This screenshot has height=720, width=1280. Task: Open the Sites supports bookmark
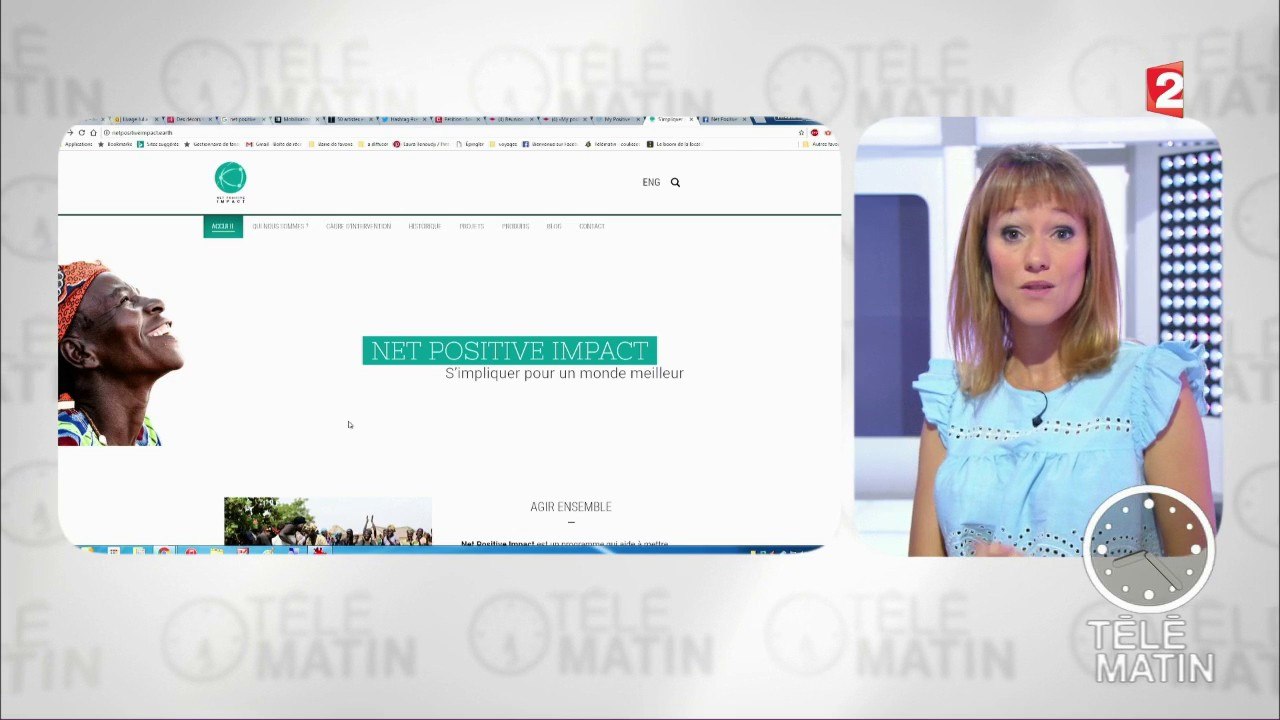point(158,144)
